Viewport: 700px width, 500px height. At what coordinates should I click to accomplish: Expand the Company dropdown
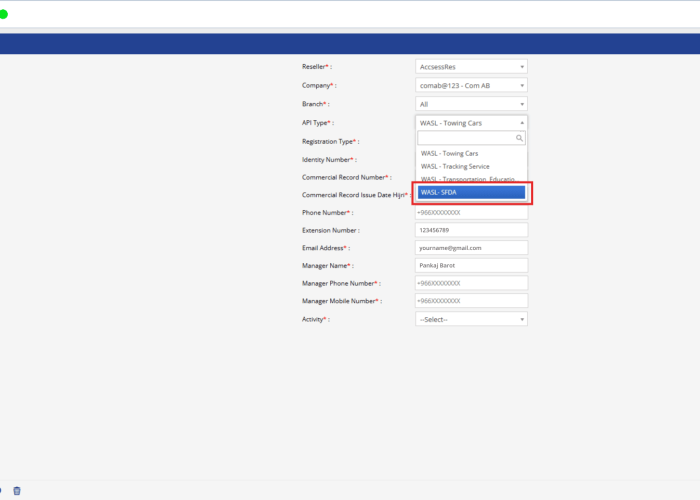[471, 85]
